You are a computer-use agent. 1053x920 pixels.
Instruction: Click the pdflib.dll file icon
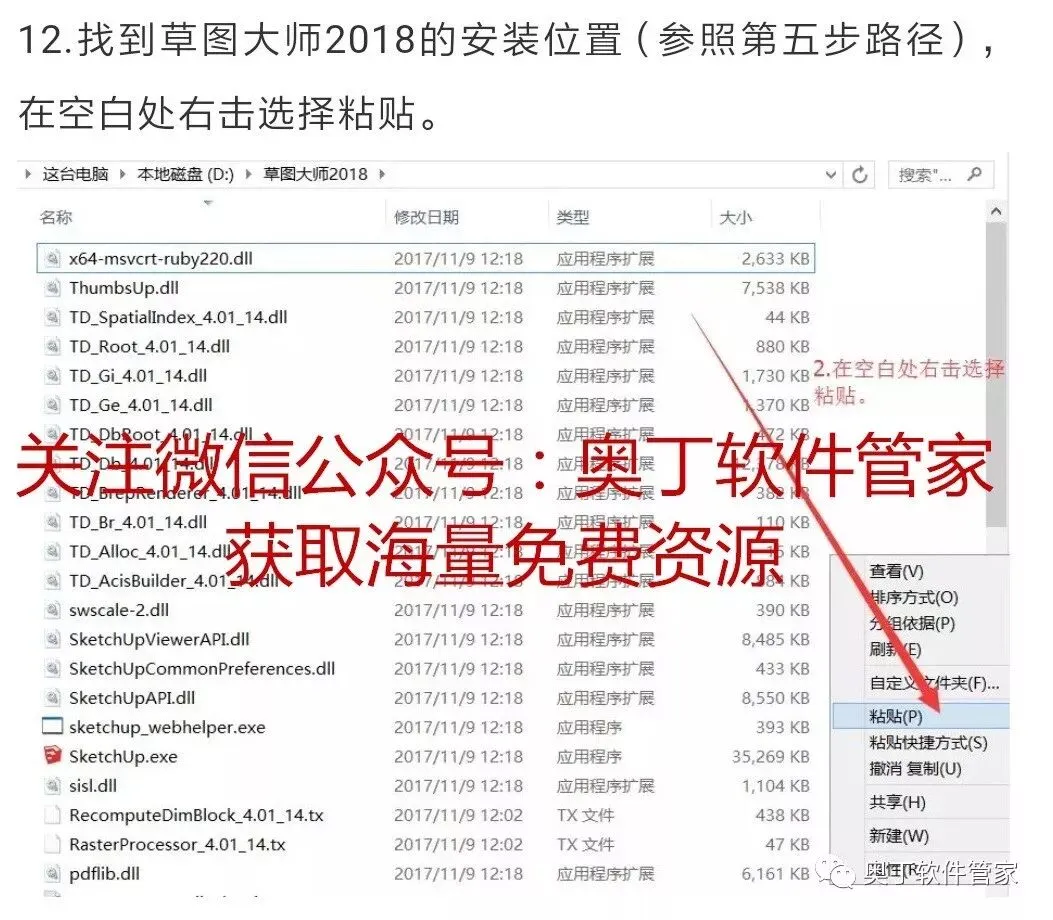tap(52, 874)
